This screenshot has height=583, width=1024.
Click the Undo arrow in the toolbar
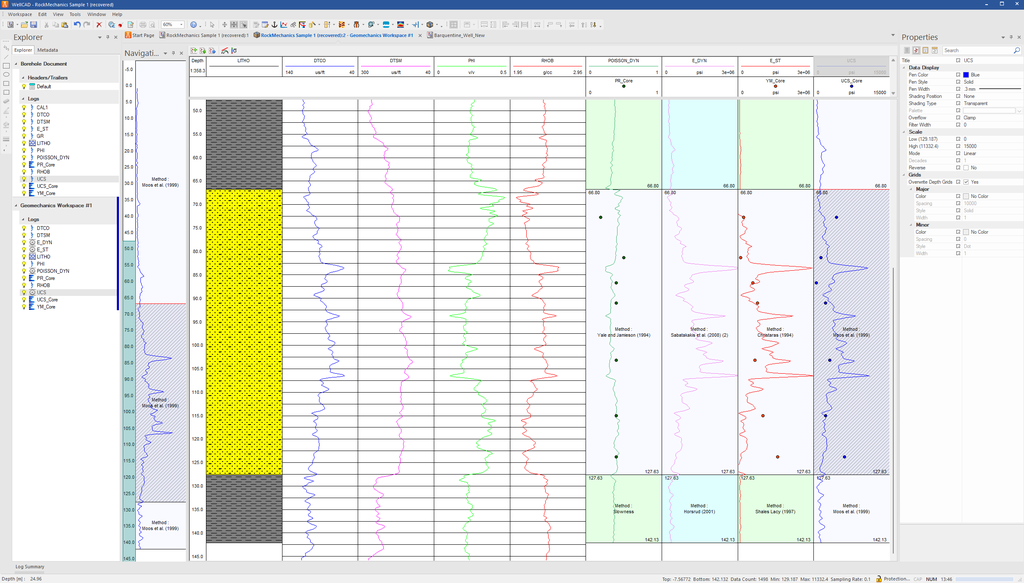[x=76, y=25]
